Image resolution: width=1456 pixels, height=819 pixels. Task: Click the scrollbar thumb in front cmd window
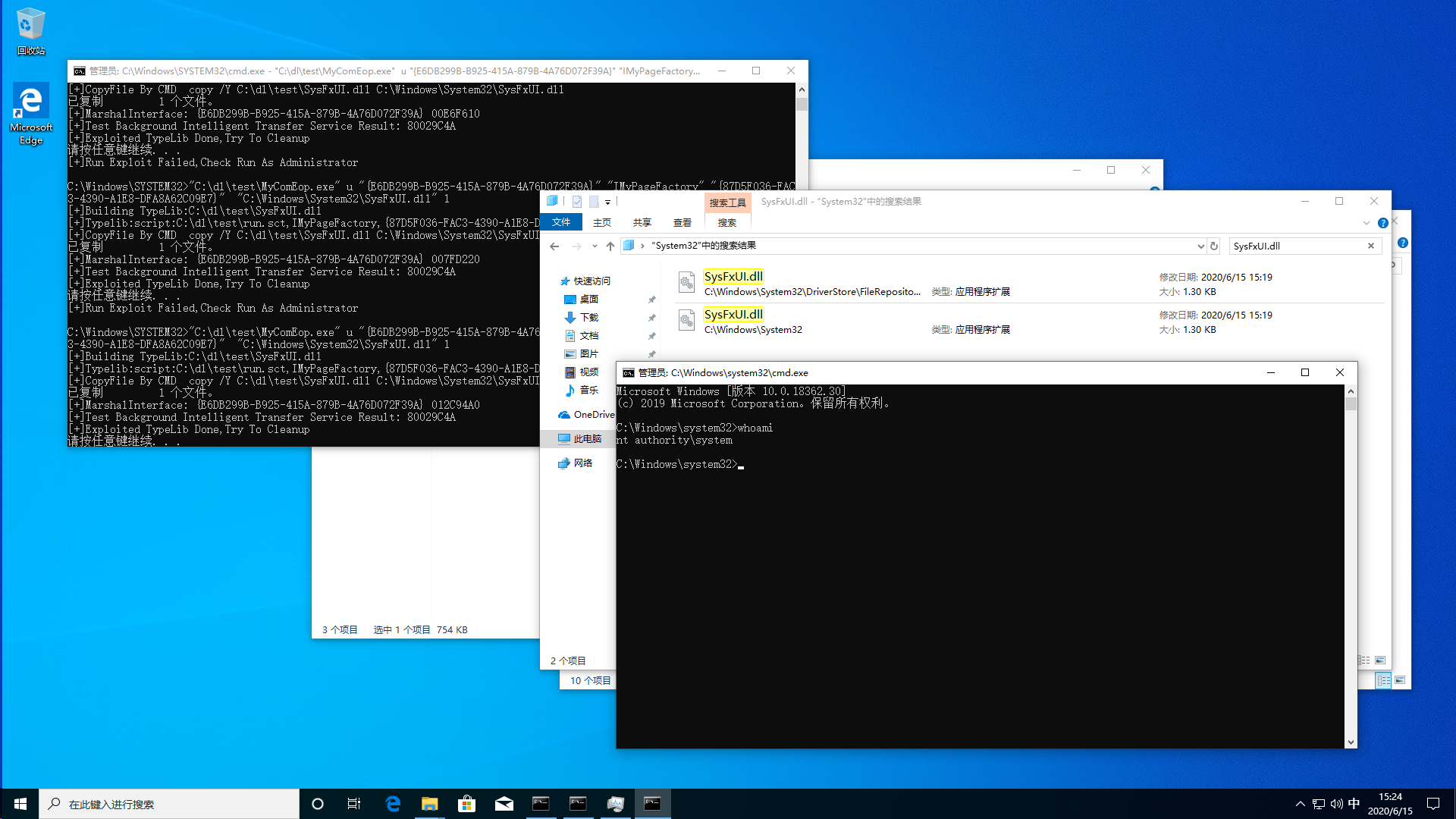click(1351, 404)
